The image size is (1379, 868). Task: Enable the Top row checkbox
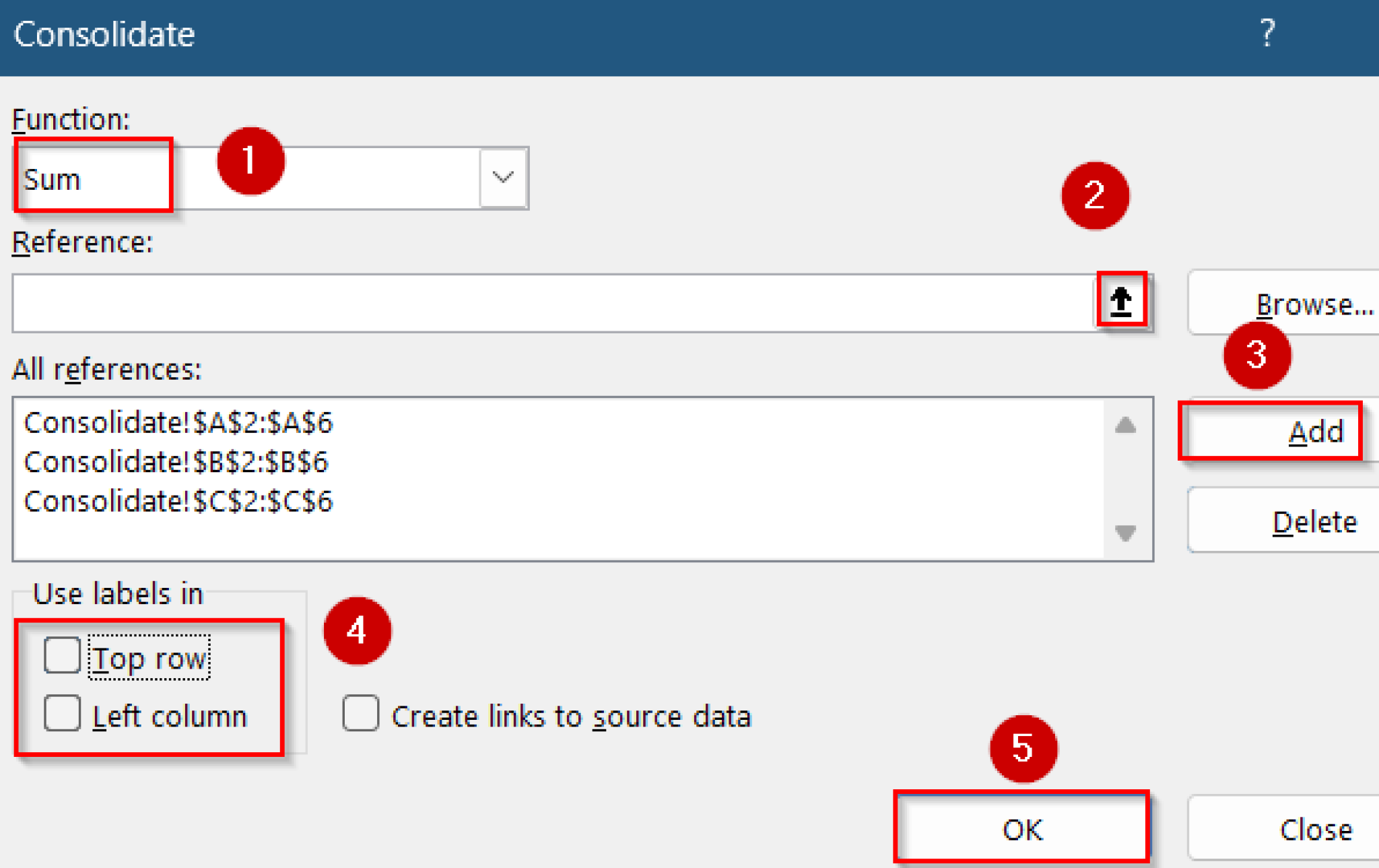coord(63,655)
